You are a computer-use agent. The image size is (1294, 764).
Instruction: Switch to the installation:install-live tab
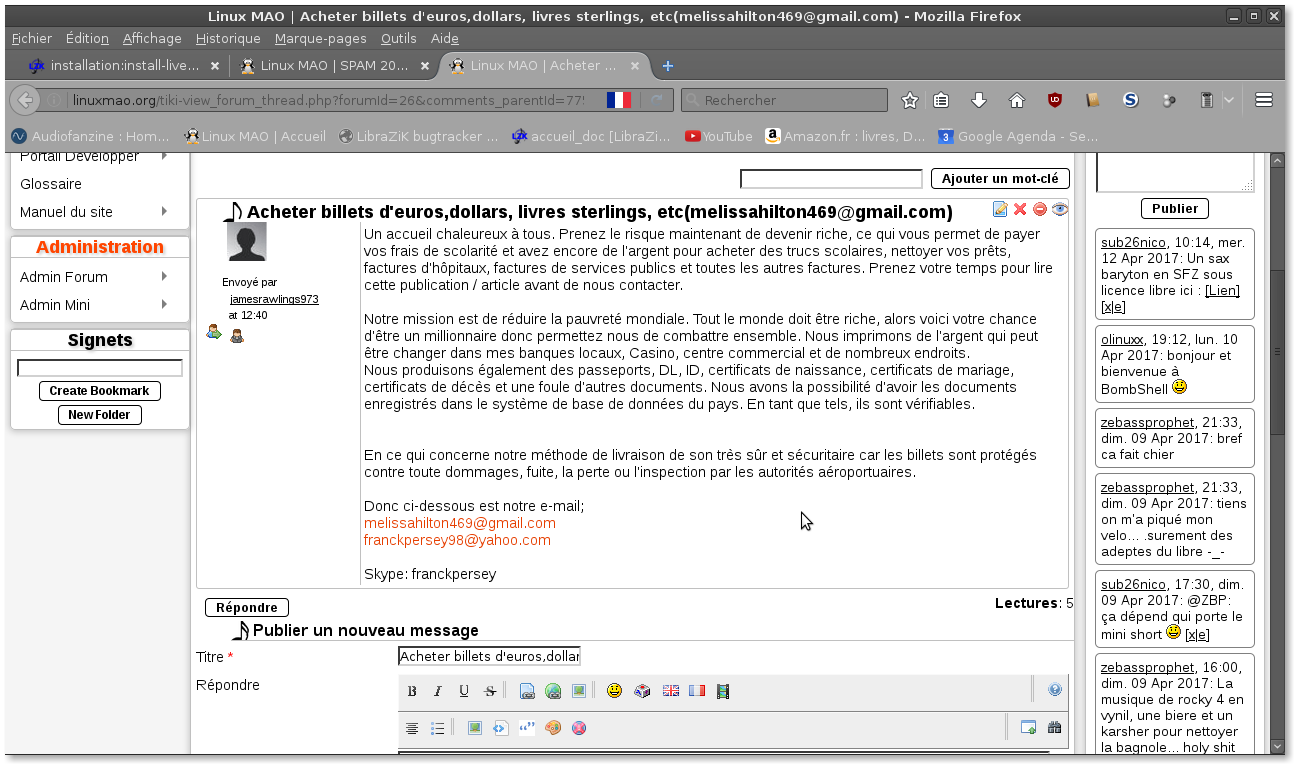124,66
